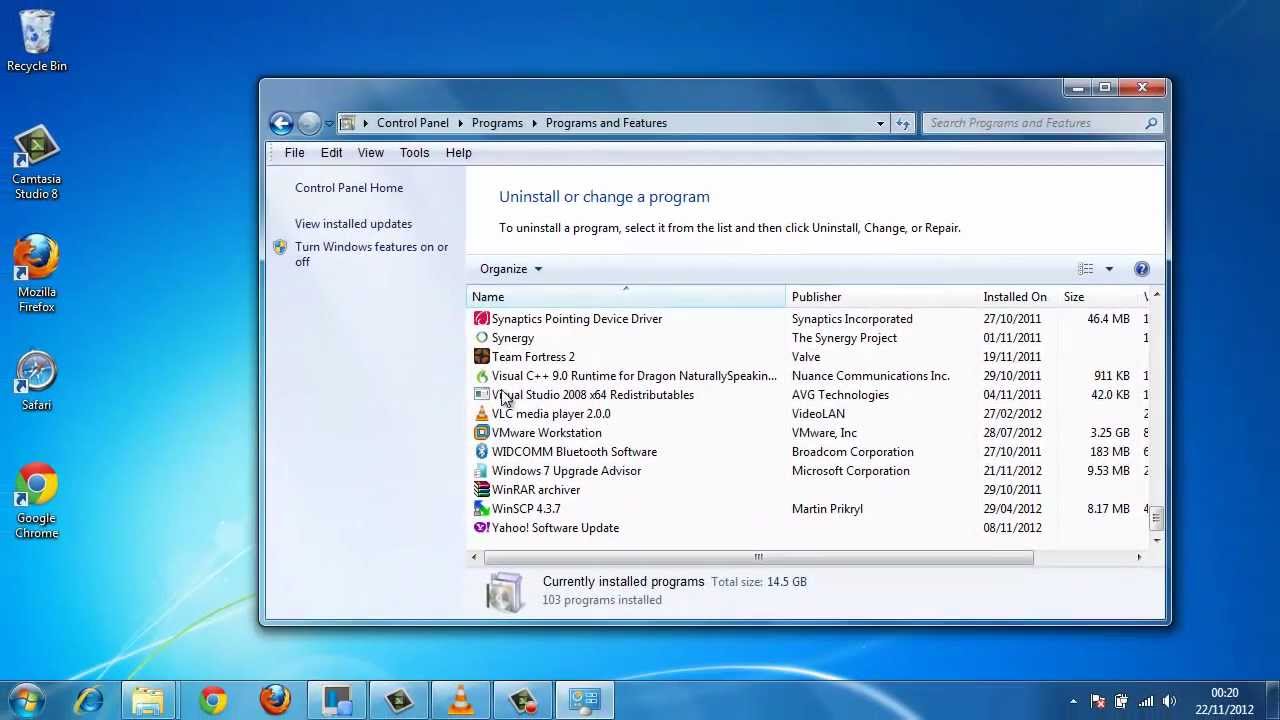Click the network signal tray icon
Image resolution: width=1280 pixels, height=720 pixels.
pos(1146,701)
